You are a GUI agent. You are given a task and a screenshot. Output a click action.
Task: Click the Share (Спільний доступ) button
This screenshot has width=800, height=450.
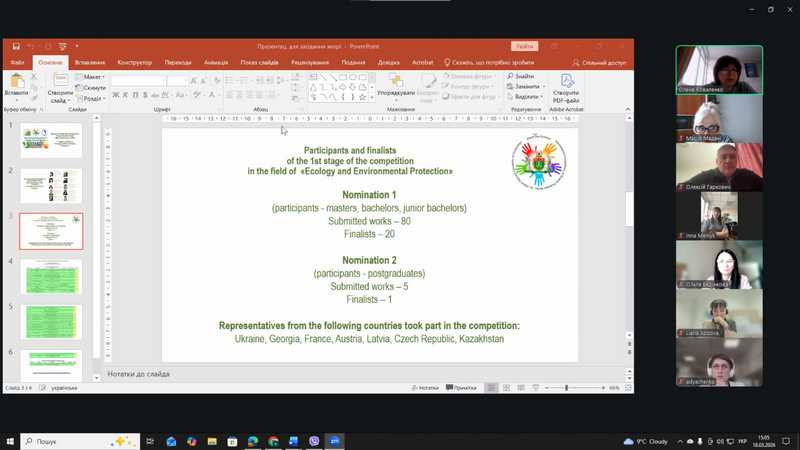click(x=600, y=62)
